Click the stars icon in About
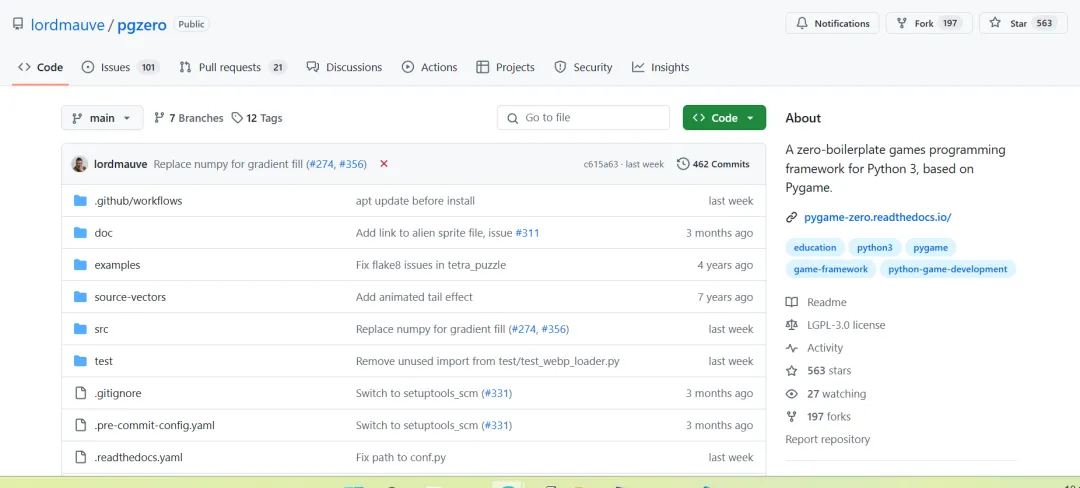 [x=792, y=370]
